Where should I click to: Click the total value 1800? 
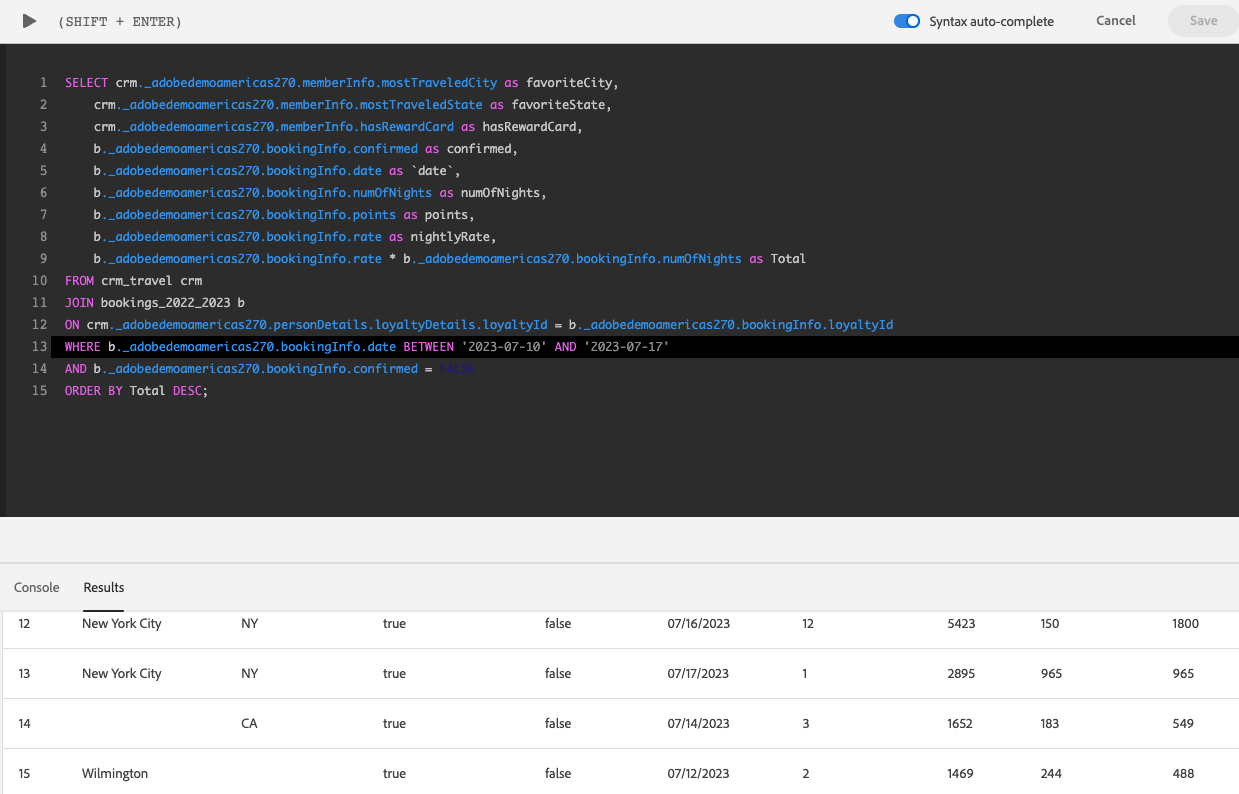tap(1185, 623)
